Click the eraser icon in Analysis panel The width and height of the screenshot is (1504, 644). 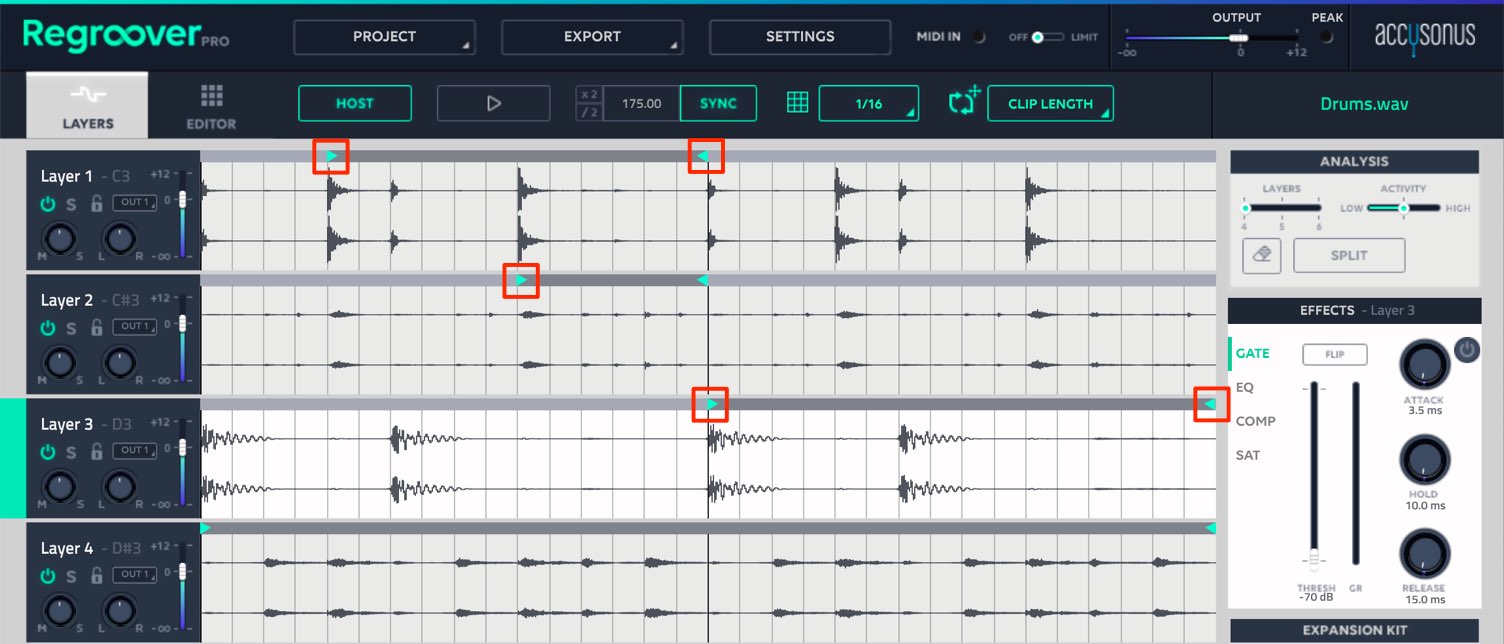point(1262,255)
